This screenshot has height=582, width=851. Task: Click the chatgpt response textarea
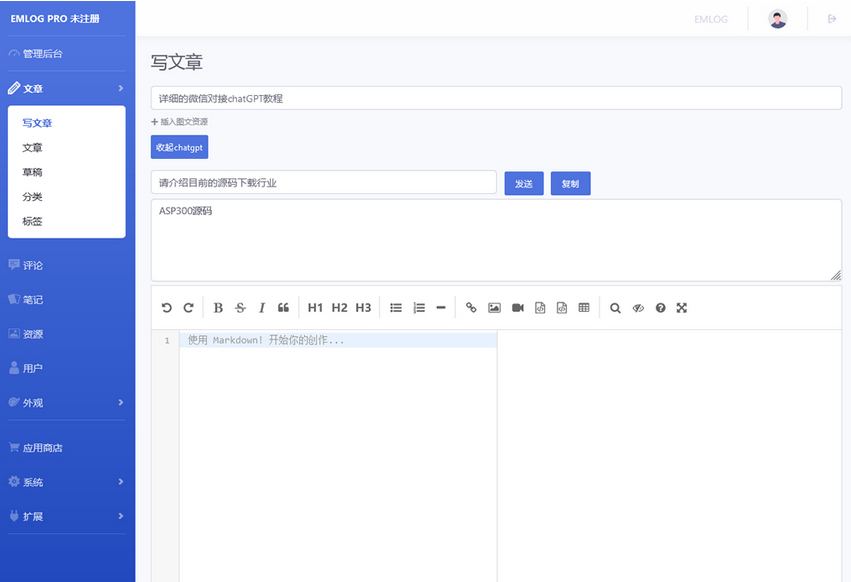496,240
